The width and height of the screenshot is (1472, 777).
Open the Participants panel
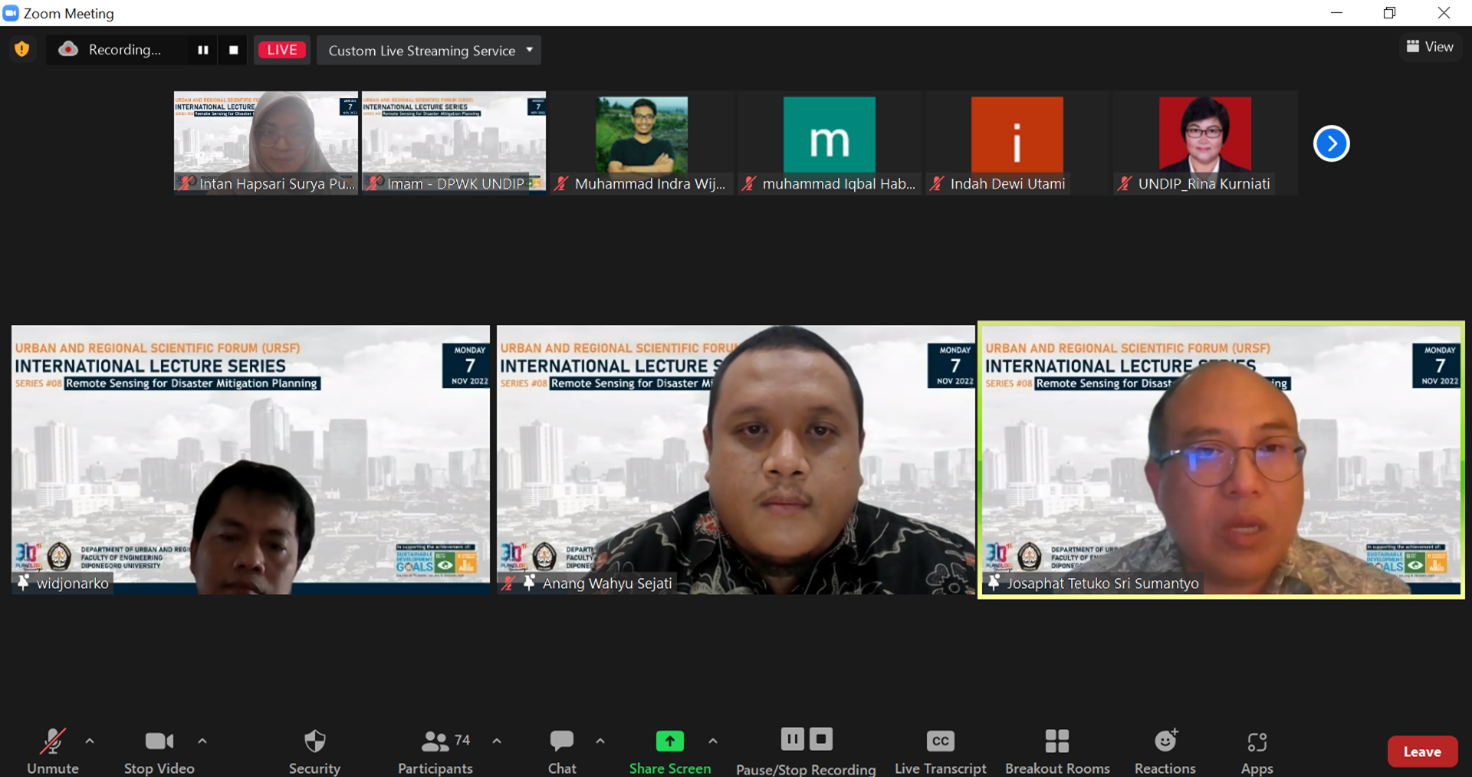click(435, 750)
